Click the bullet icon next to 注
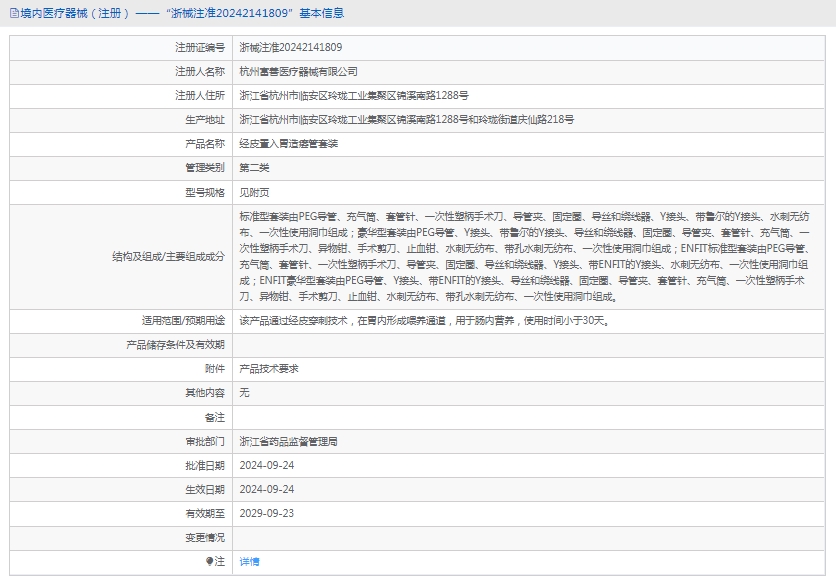The image size is (836, 579). pyautogui.click(x=209, y=562)
